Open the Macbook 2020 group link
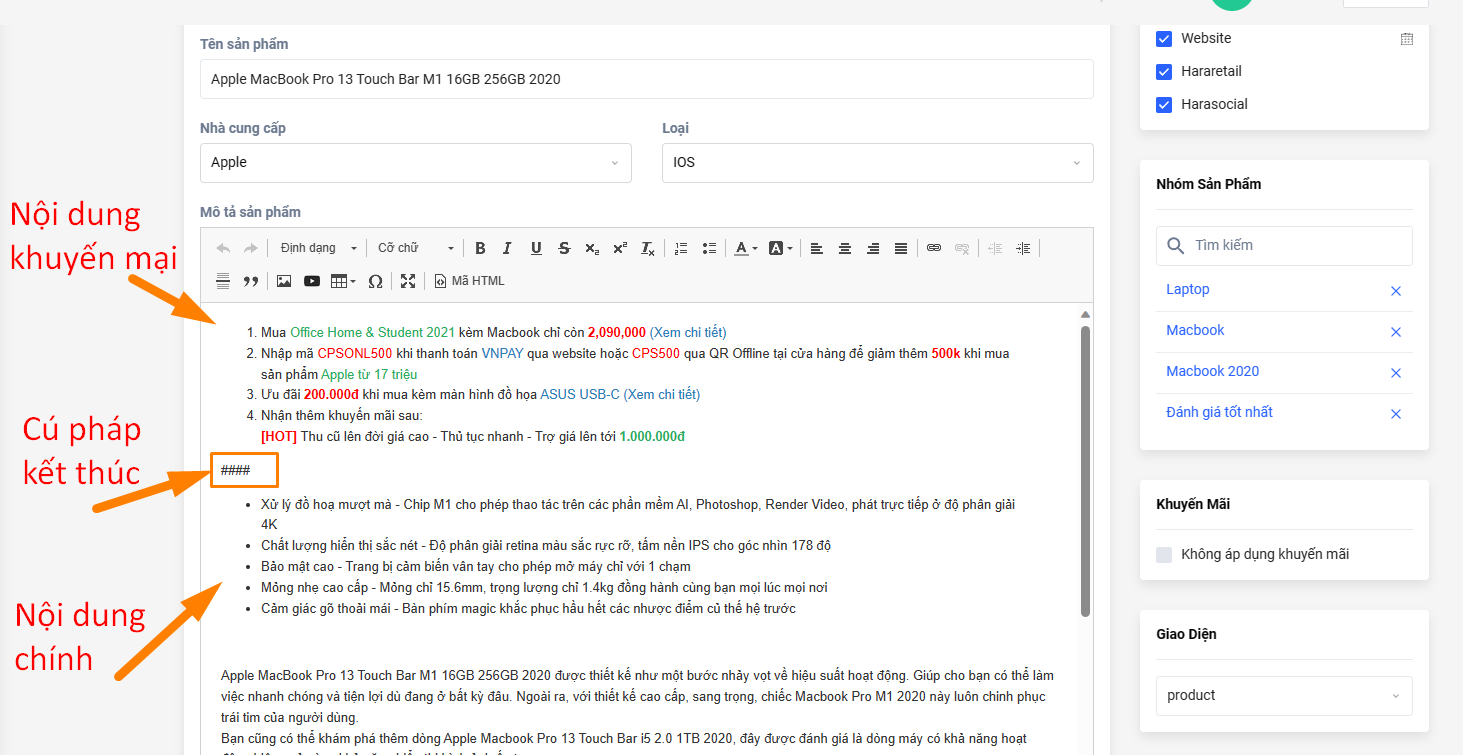Screen dimensions: 1463x755 (x=1213, y=371)
